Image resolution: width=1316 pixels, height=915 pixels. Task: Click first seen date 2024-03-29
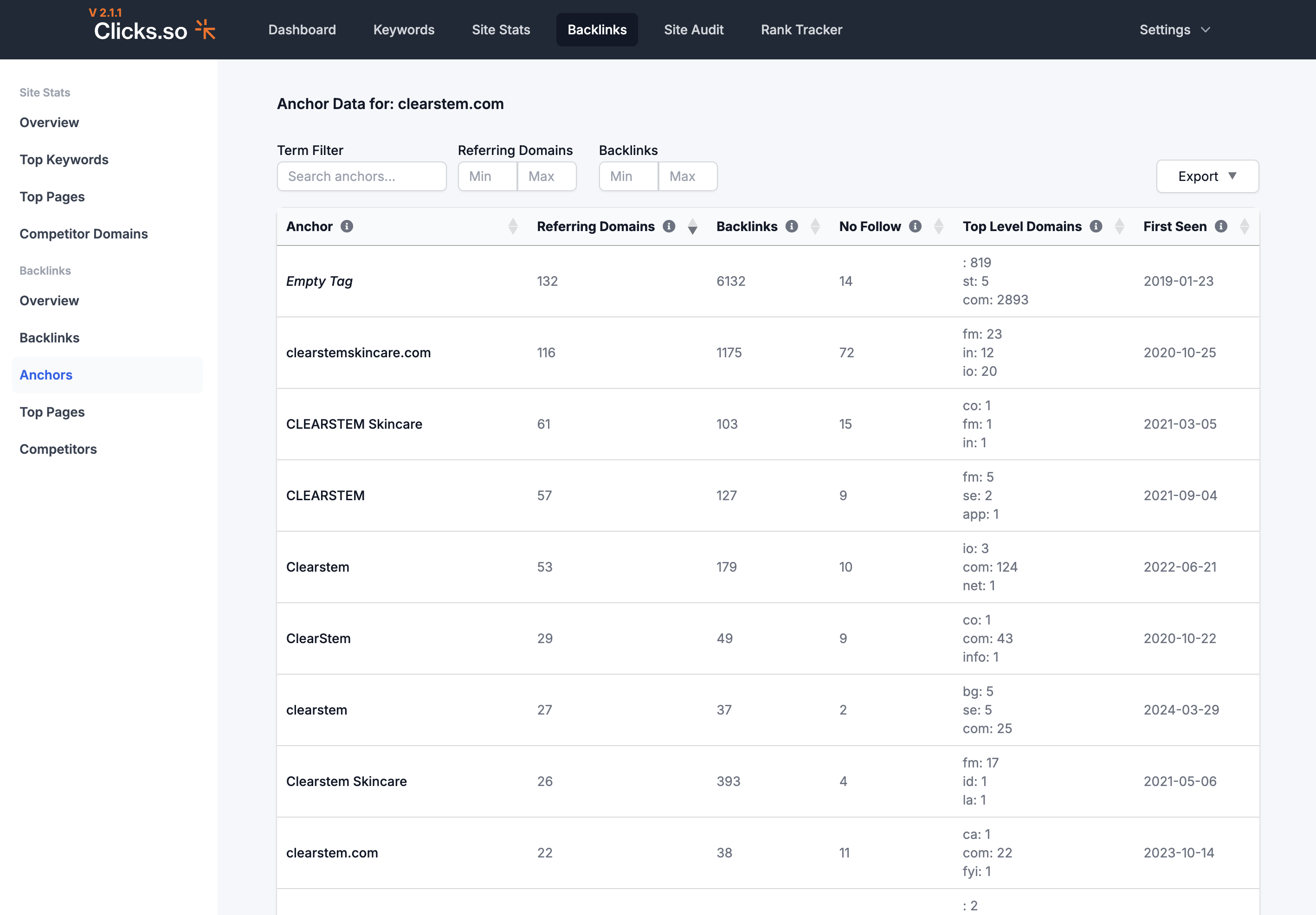click(x=1181, y=710)
